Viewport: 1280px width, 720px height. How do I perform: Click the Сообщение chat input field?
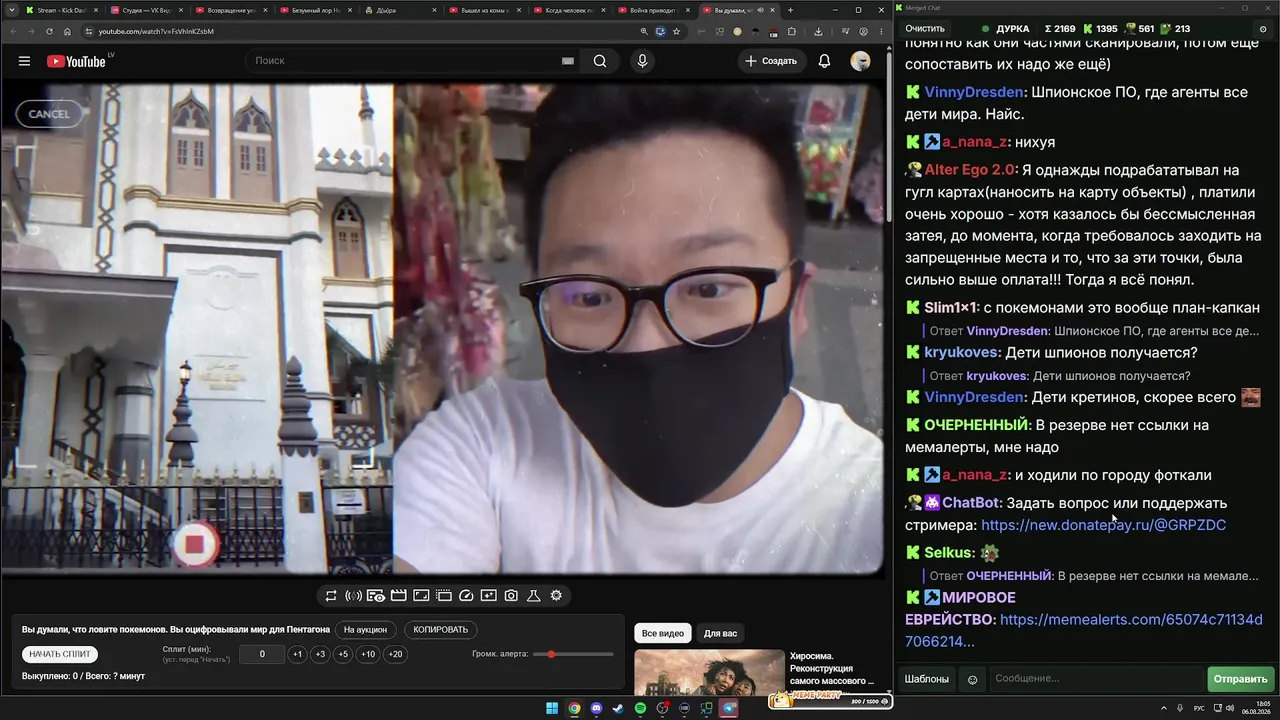pyautogui.click(x=1096, y=679)
